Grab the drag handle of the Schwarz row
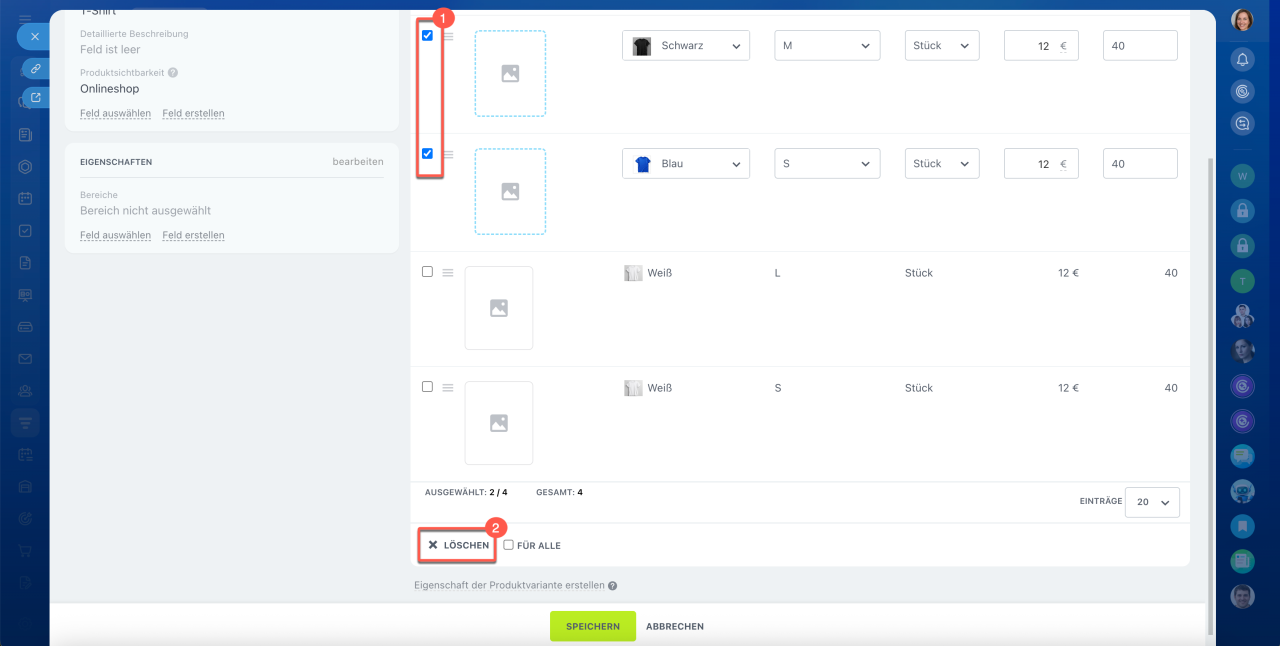This screenshot has height=646, width=1280. 449,36
